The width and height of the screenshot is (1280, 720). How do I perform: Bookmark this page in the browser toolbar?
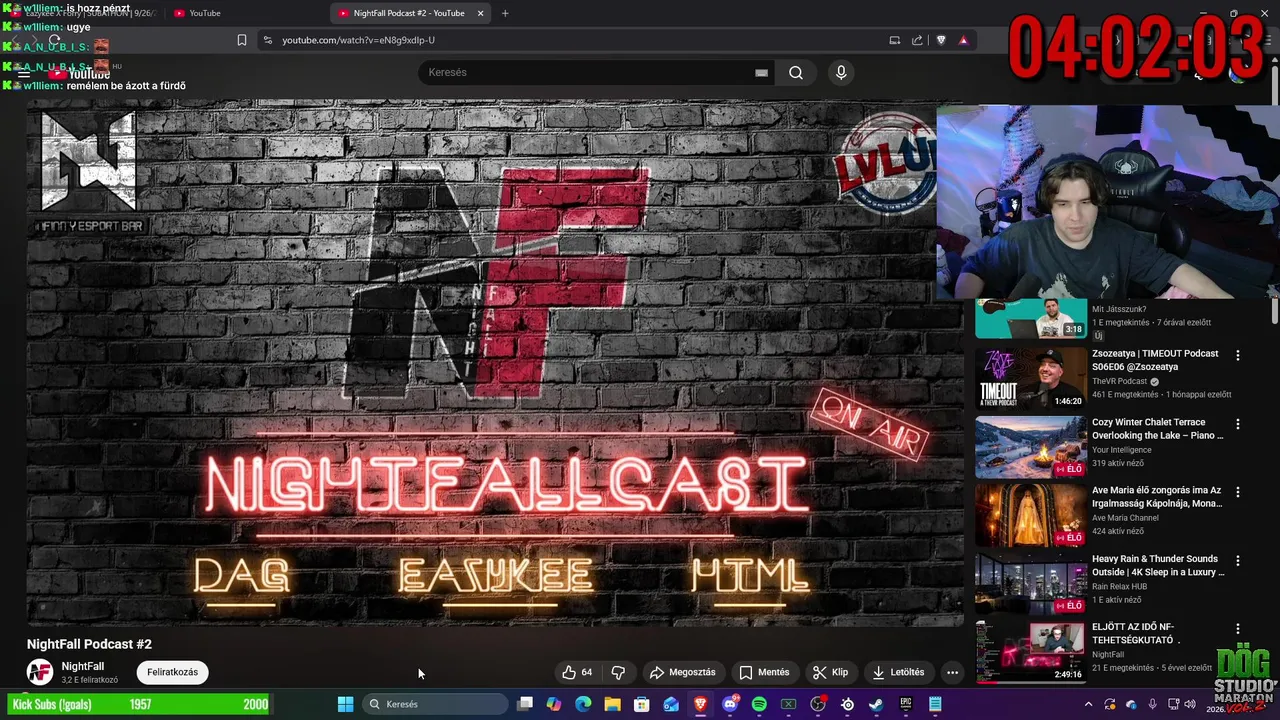[241, 40]
